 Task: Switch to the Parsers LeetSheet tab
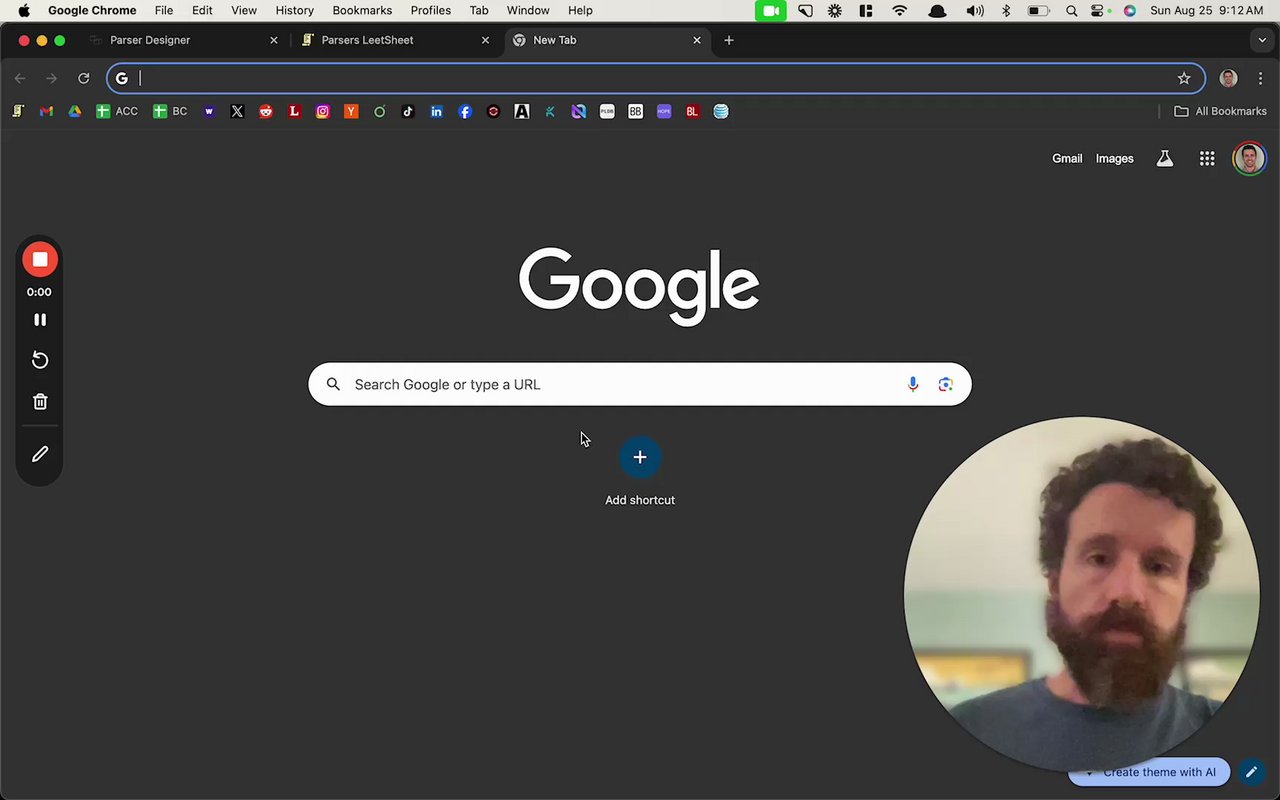(x=396, y=40)
